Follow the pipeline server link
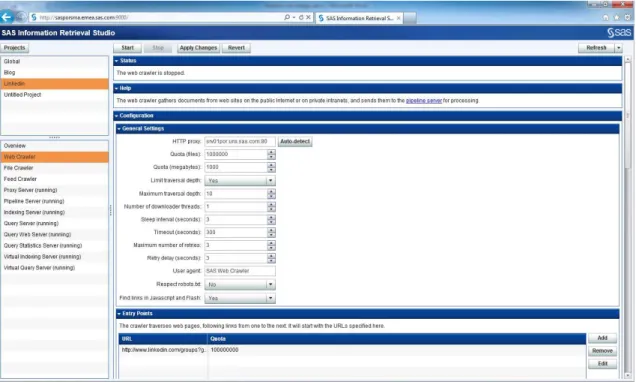The image size is (636, 382). click(423, 101)
